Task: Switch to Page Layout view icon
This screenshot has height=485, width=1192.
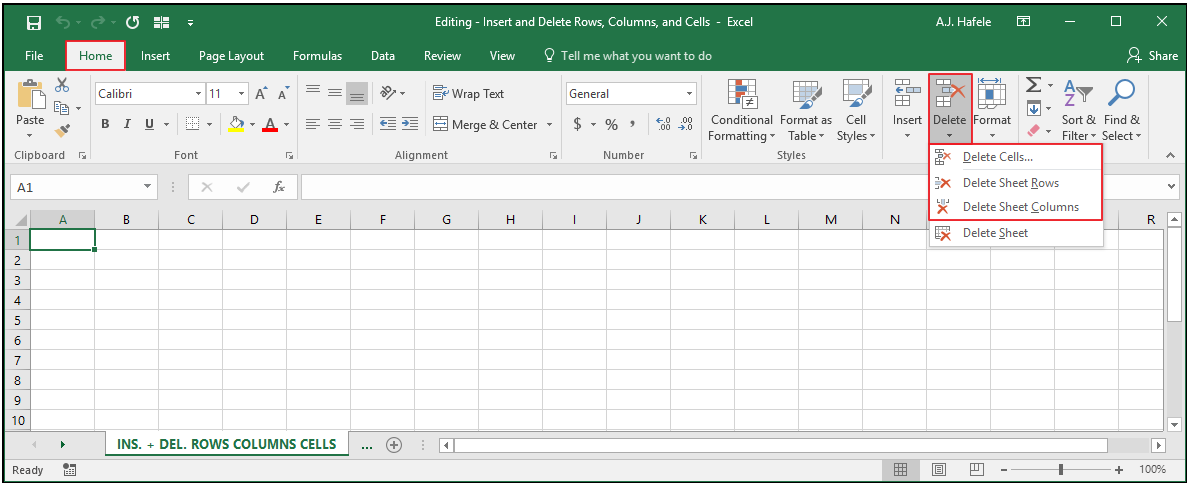Action: (x=940, y=469)
